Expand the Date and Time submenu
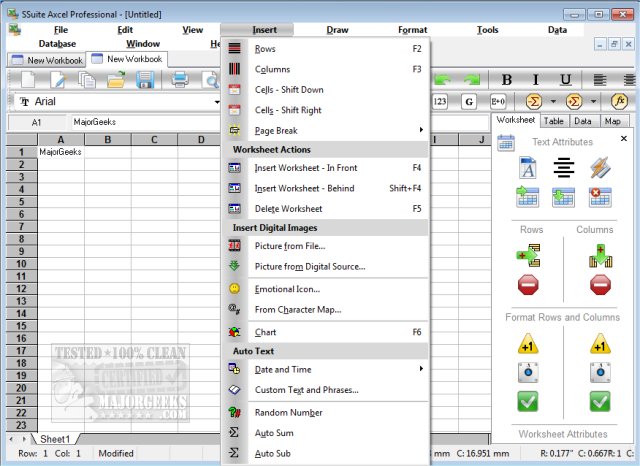 [x=325, y=370]
